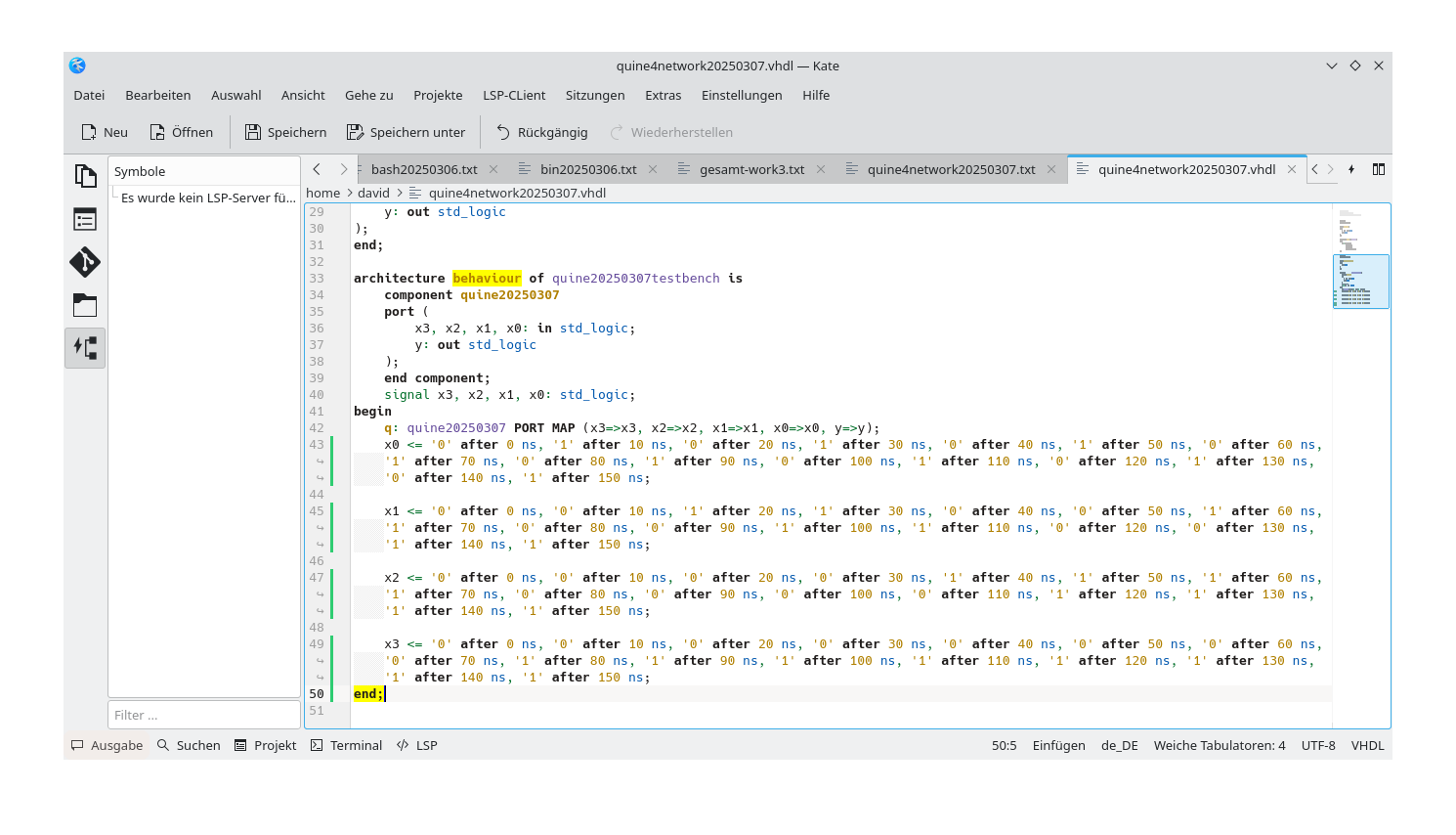The width and height of the screenshot is (1456, 835).
Task: Click the Neu button
Action: 103,131
